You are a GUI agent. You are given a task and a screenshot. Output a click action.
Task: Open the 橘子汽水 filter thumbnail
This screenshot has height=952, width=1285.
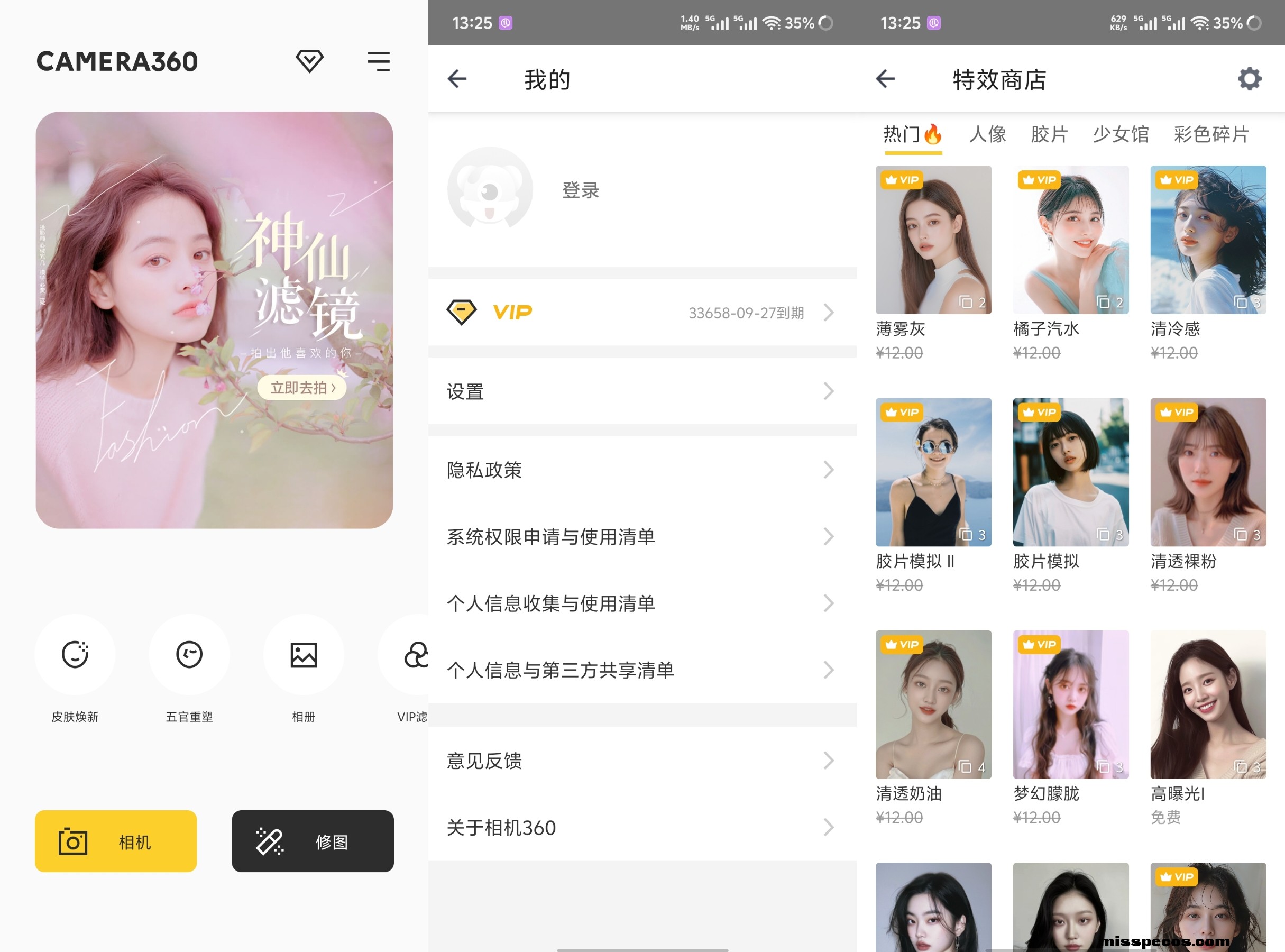tap(1071, 240)
